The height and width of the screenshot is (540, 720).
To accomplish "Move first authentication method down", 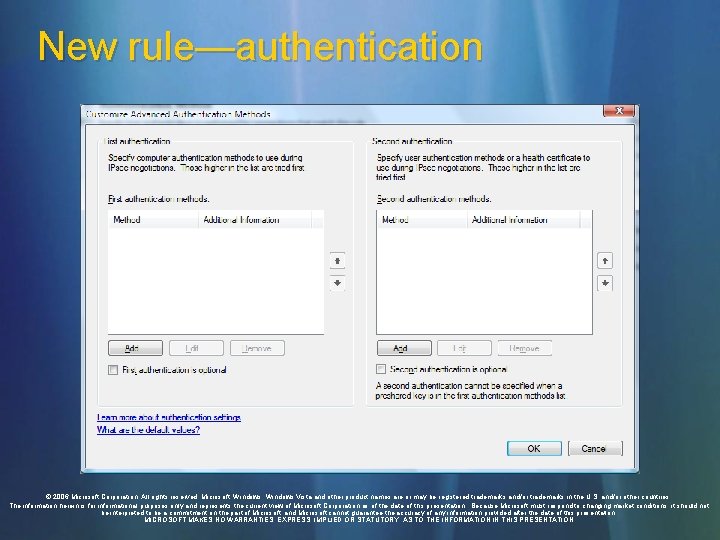I will [x=338, y=283].
